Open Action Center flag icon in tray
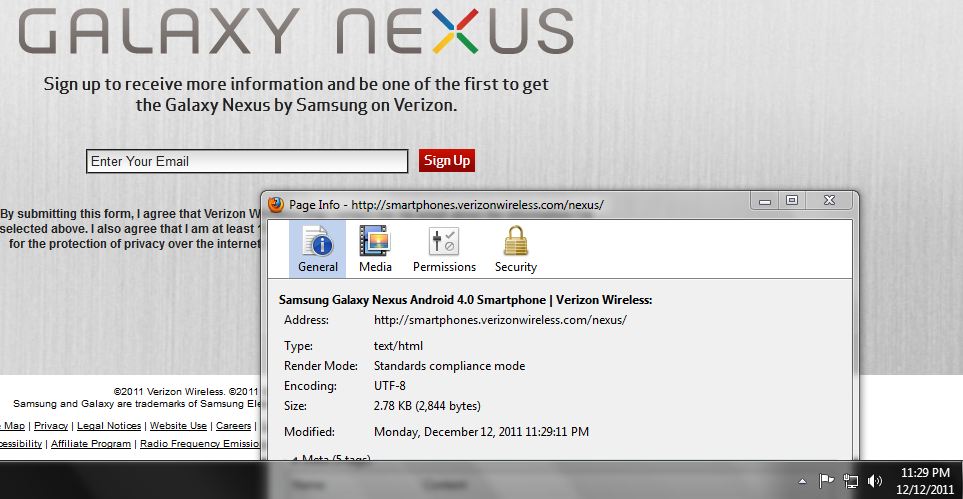This screenshot has width=963, height=499. click(x=825, y=481)
